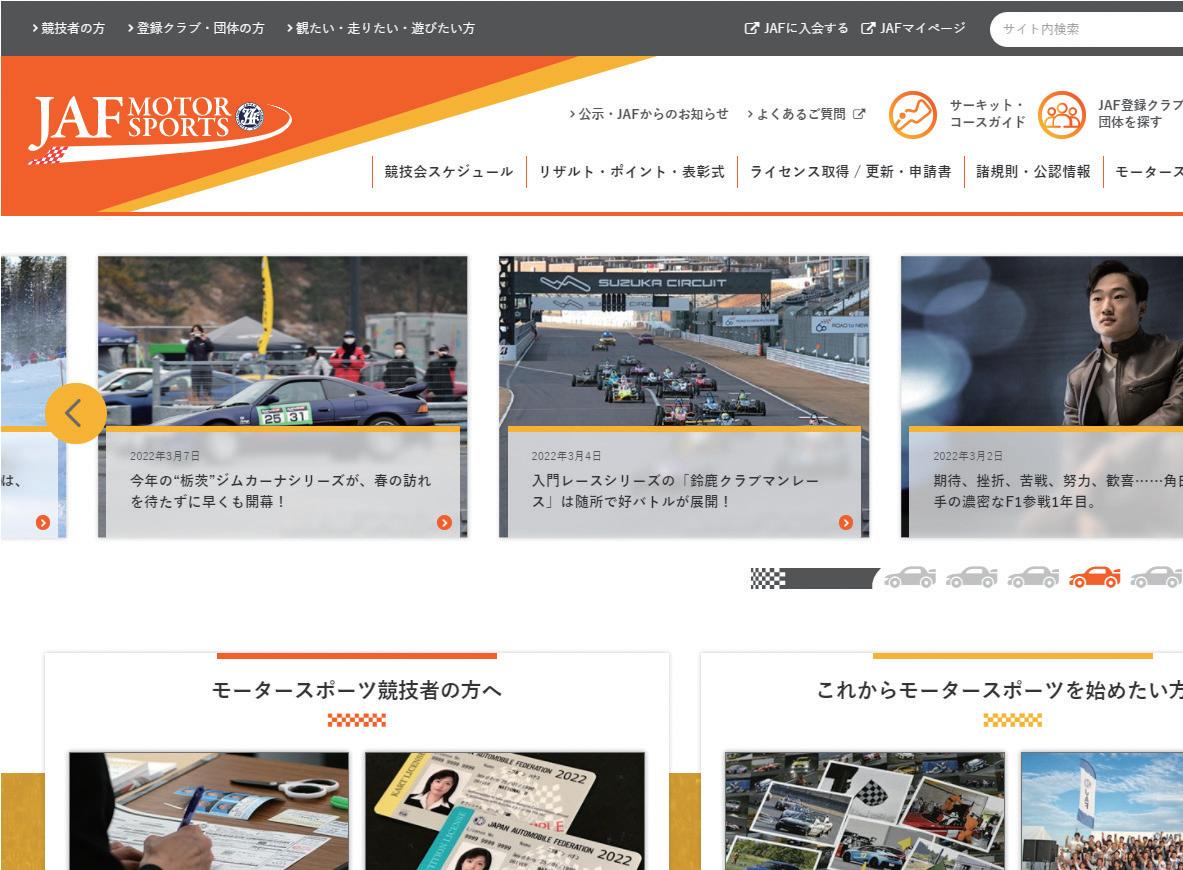The image size is (1183, 870).
Task: Select the fifth gray car slide indicator
Action: tap(1156, 577)
